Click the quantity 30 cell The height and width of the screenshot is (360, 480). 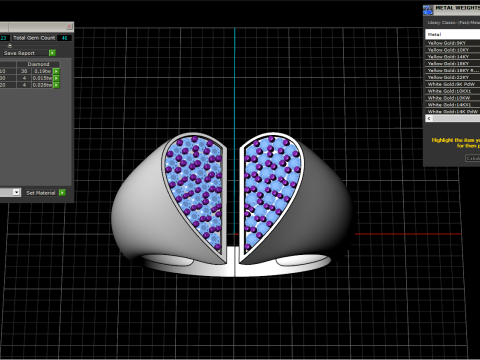[x=24, y=71]
